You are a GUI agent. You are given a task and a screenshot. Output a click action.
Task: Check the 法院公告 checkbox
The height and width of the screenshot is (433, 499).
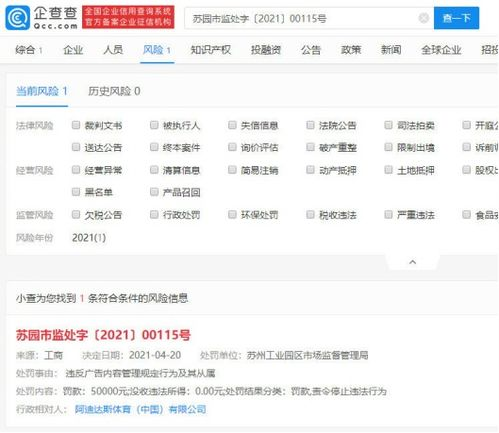click(x=310, y=125)
